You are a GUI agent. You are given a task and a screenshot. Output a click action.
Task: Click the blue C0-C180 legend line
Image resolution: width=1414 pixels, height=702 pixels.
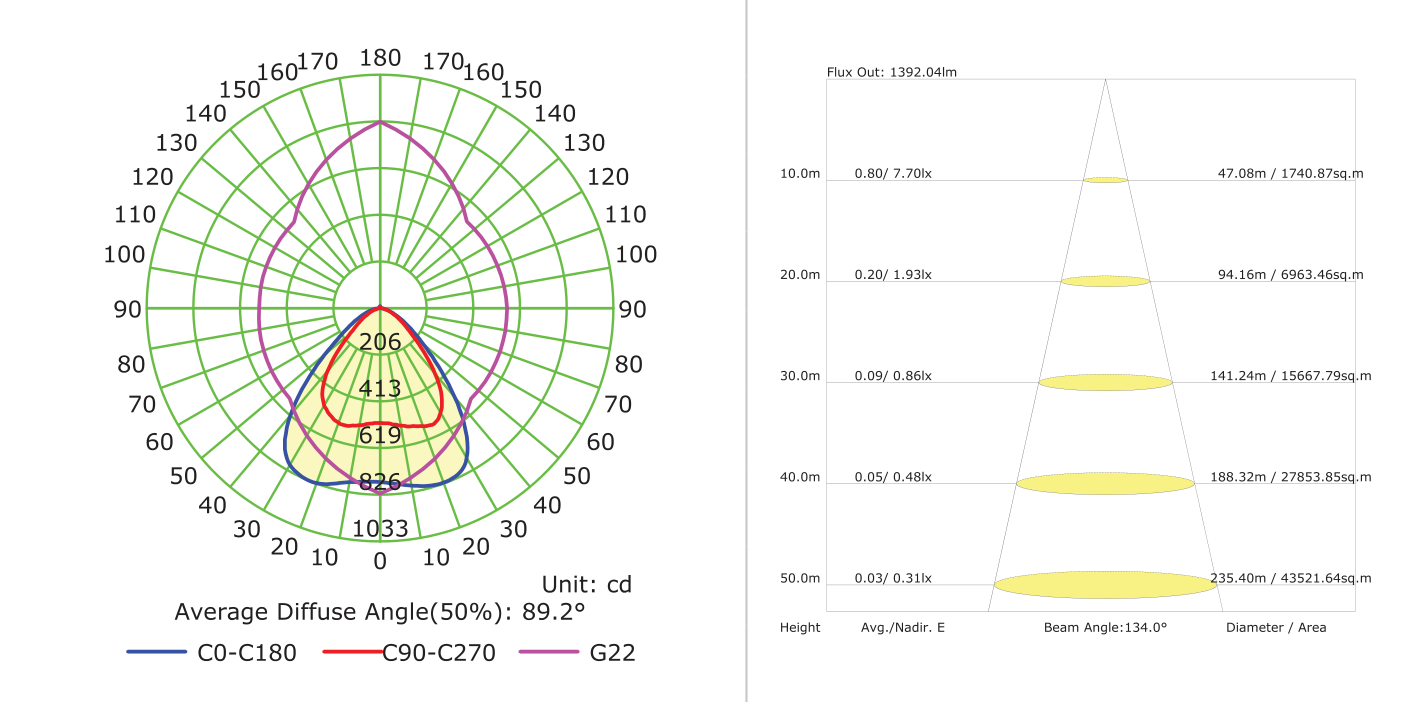157,652
